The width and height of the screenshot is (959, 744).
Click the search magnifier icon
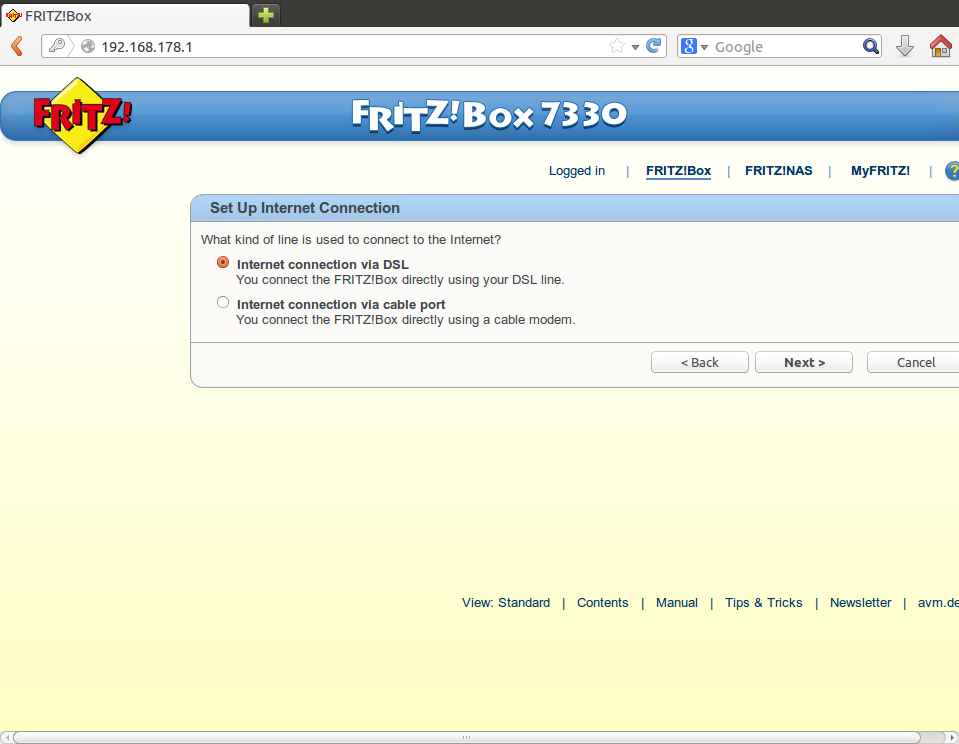pyautogui.click(x=870, y=46)
